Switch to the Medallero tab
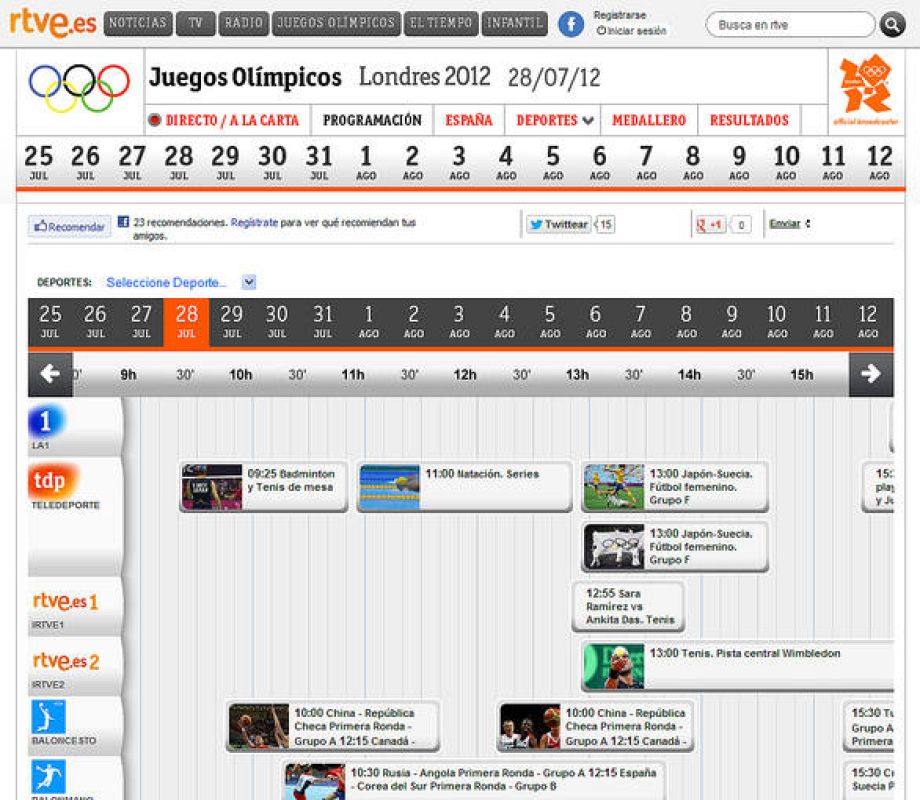Viewport: 920px width, 800px height. pyautogui.click(x=648, y=120)
